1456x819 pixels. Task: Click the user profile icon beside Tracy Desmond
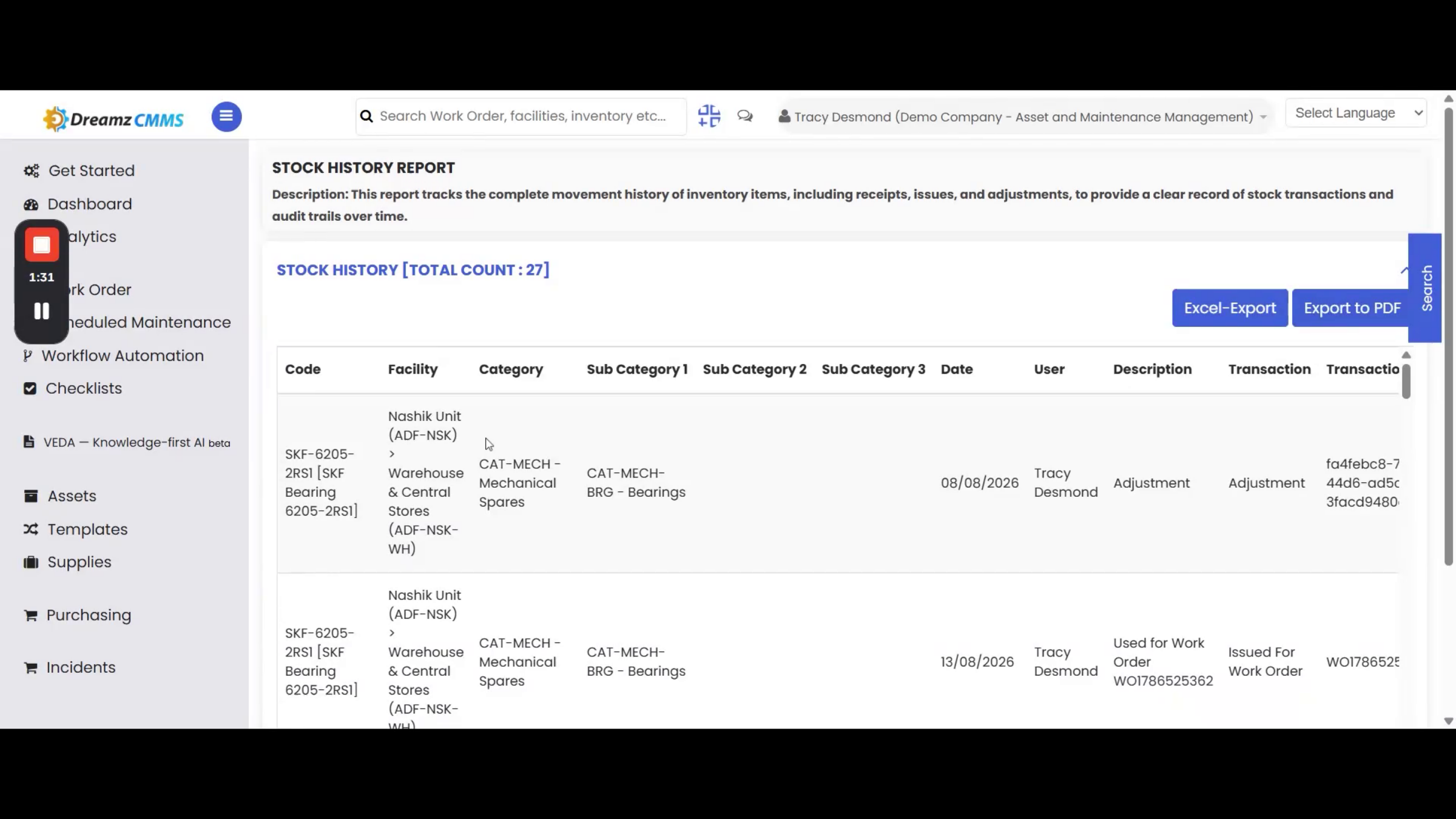click(784, 116)
